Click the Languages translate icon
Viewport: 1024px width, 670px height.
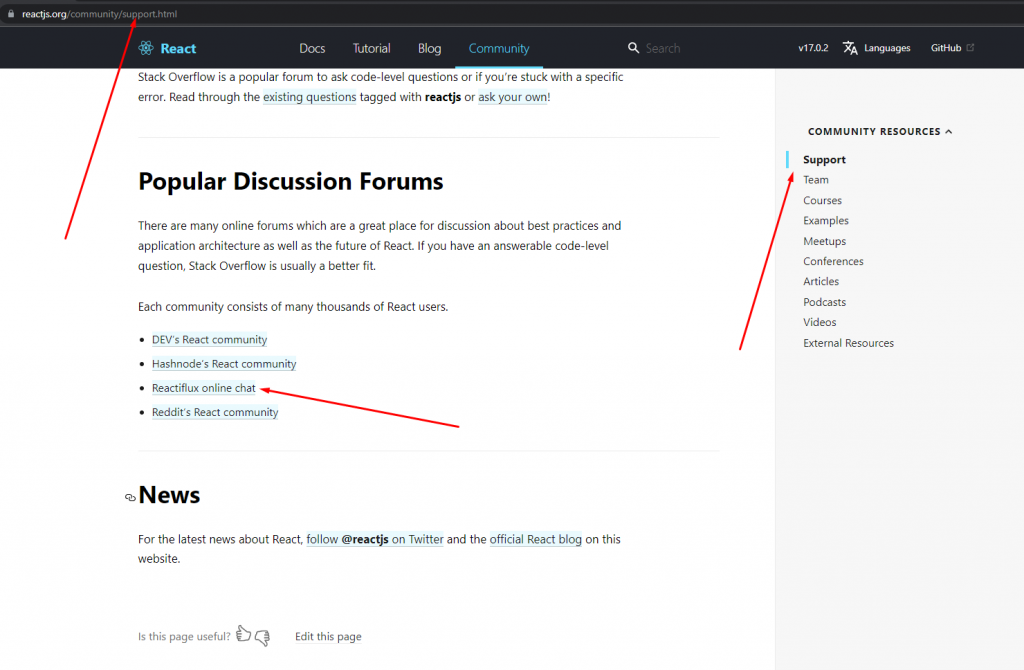(850, 48)
